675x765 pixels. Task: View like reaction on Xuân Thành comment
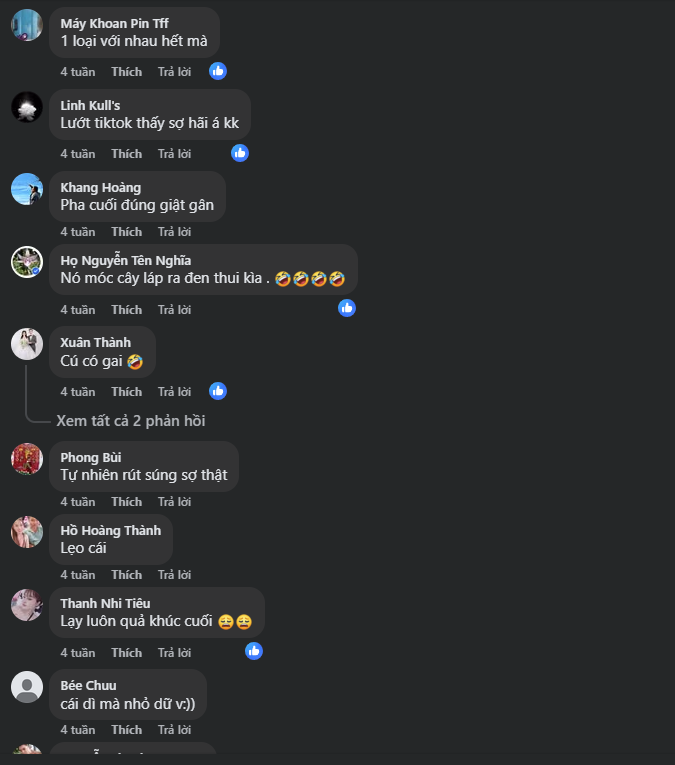[x=218, y=391]
